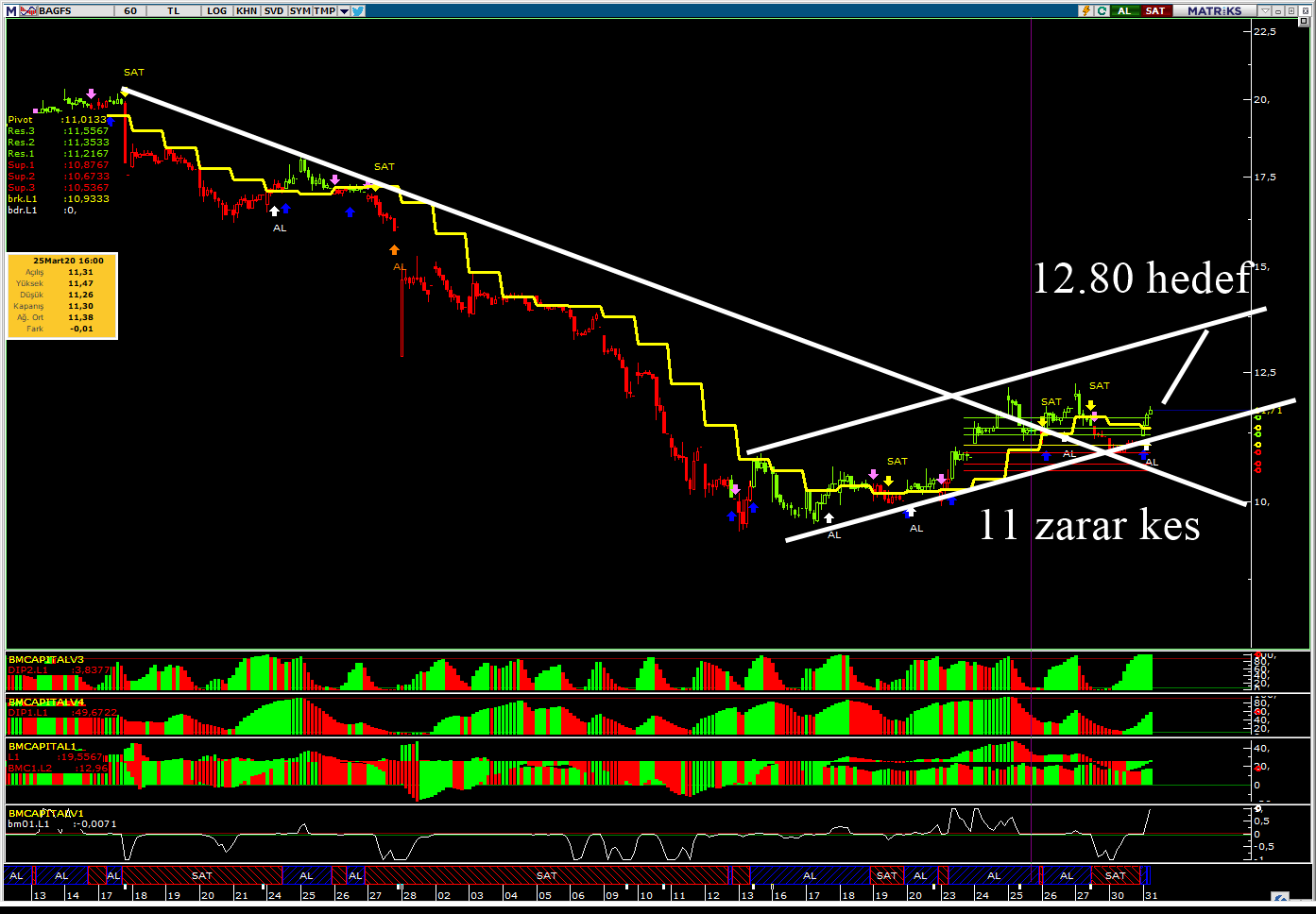Viewport: 1316px width, 914px height.
Task: Click the 12.80 hedef annotation text
Action: coord(1142,278)
